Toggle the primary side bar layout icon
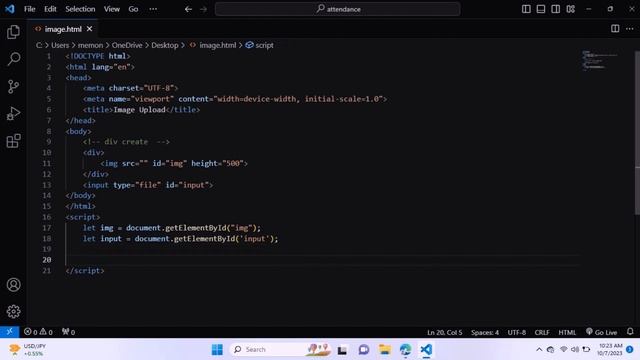Viewport: 640px width, 360px height. (526, 9)
